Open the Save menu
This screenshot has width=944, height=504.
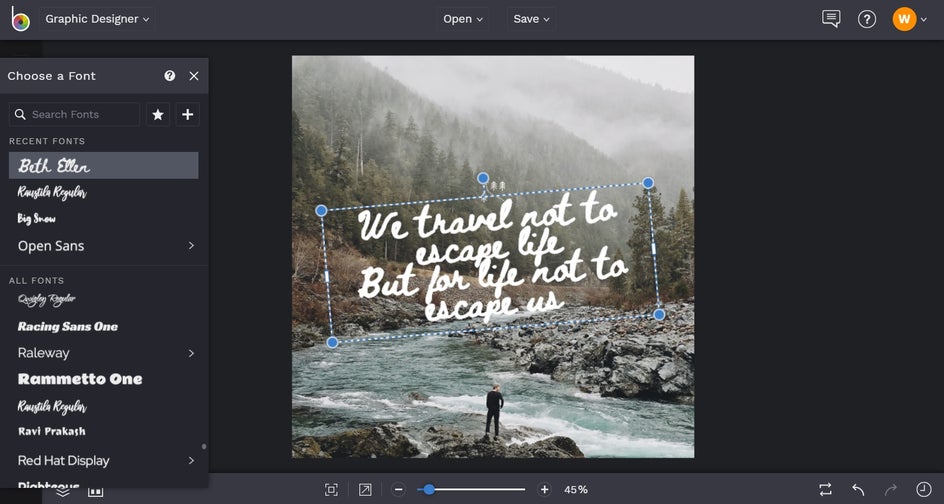[x=531, y=19]
